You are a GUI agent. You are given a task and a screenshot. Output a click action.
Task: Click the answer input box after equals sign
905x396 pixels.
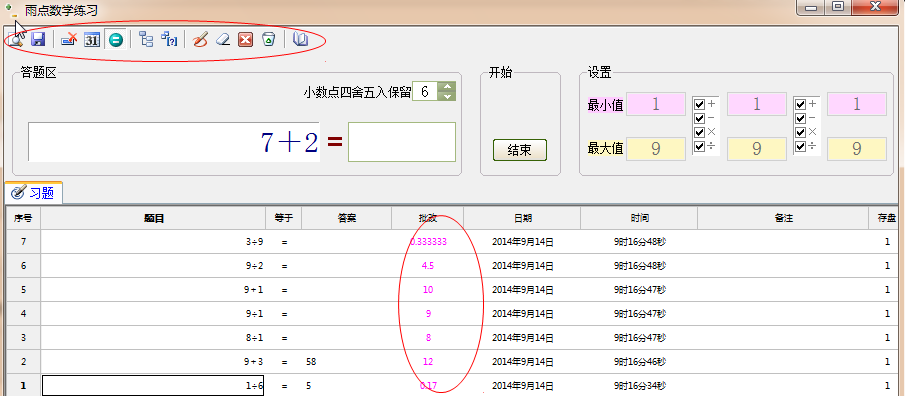pos(402,142)
